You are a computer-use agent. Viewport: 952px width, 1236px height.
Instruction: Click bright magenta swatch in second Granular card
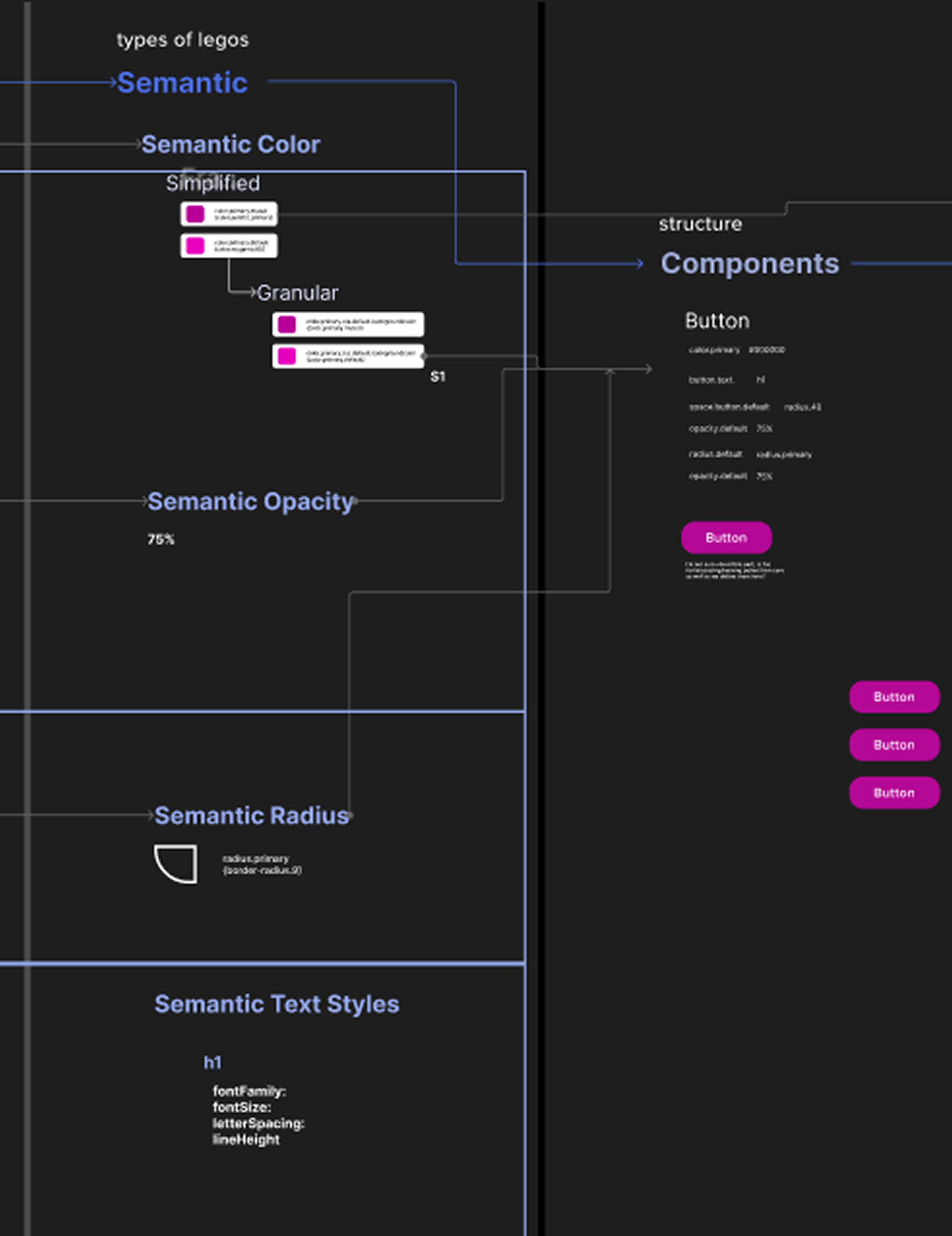pos(287,357)
